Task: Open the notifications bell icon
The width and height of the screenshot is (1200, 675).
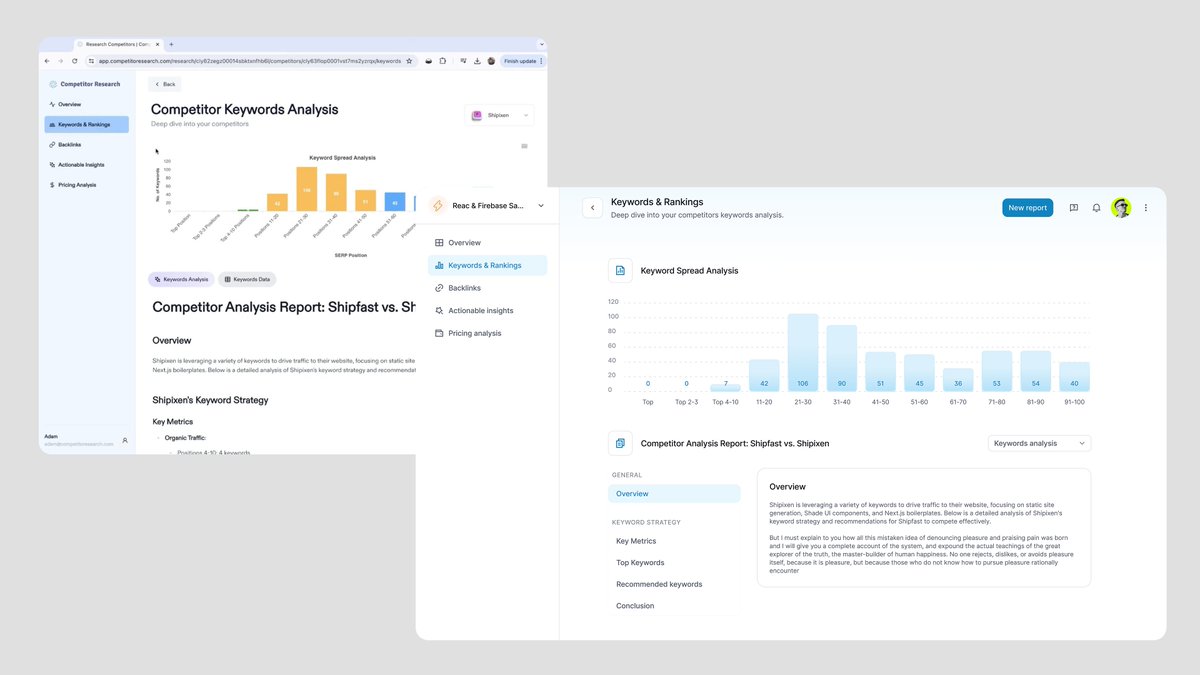Action: [x=1096, y=208]
